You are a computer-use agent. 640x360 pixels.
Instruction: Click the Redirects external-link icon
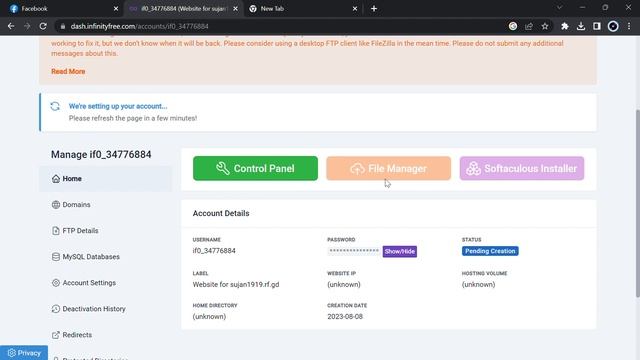pyautogui.click(x=56, y=335)
